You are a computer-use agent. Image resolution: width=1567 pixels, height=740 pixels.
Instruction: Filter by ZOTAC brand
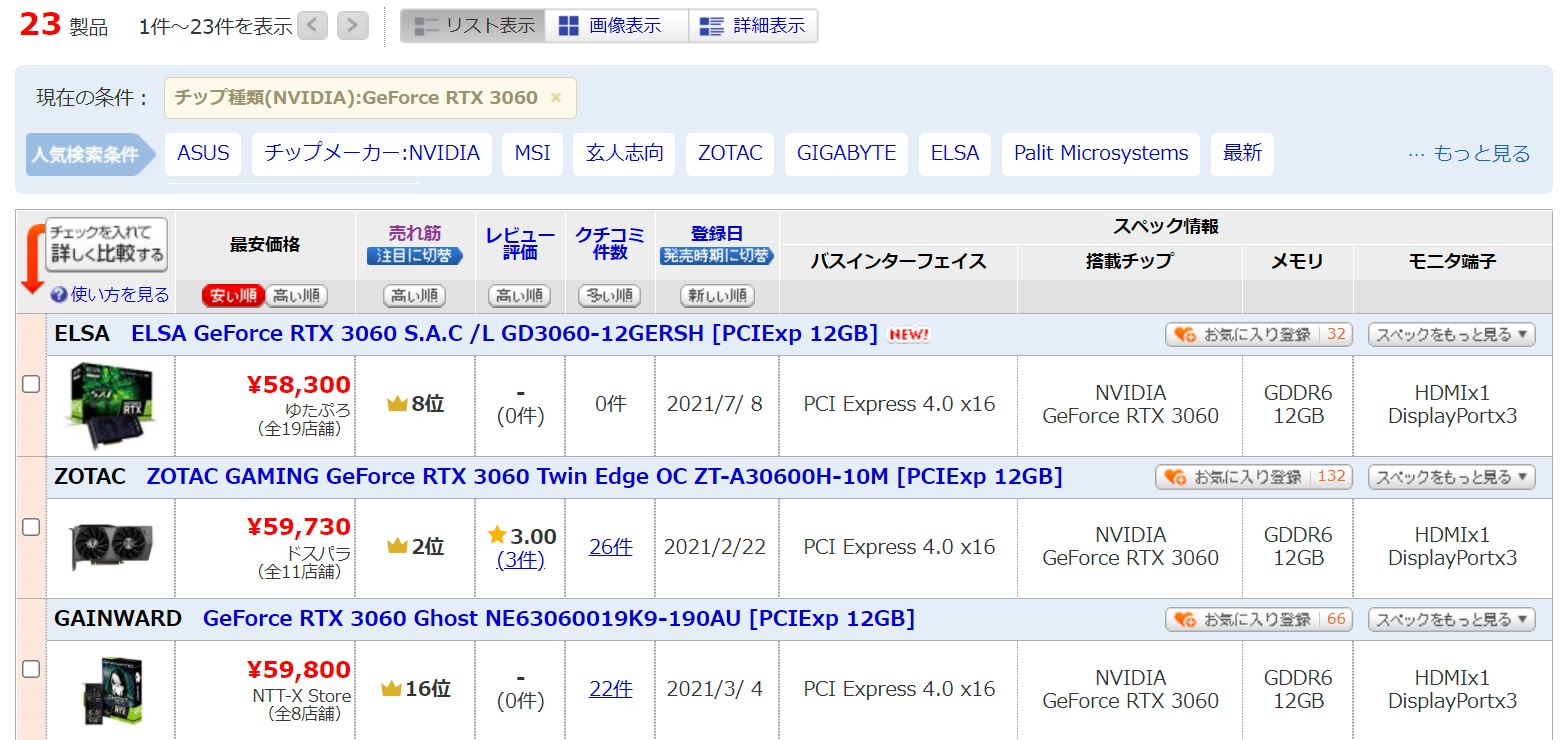(730, 154)
